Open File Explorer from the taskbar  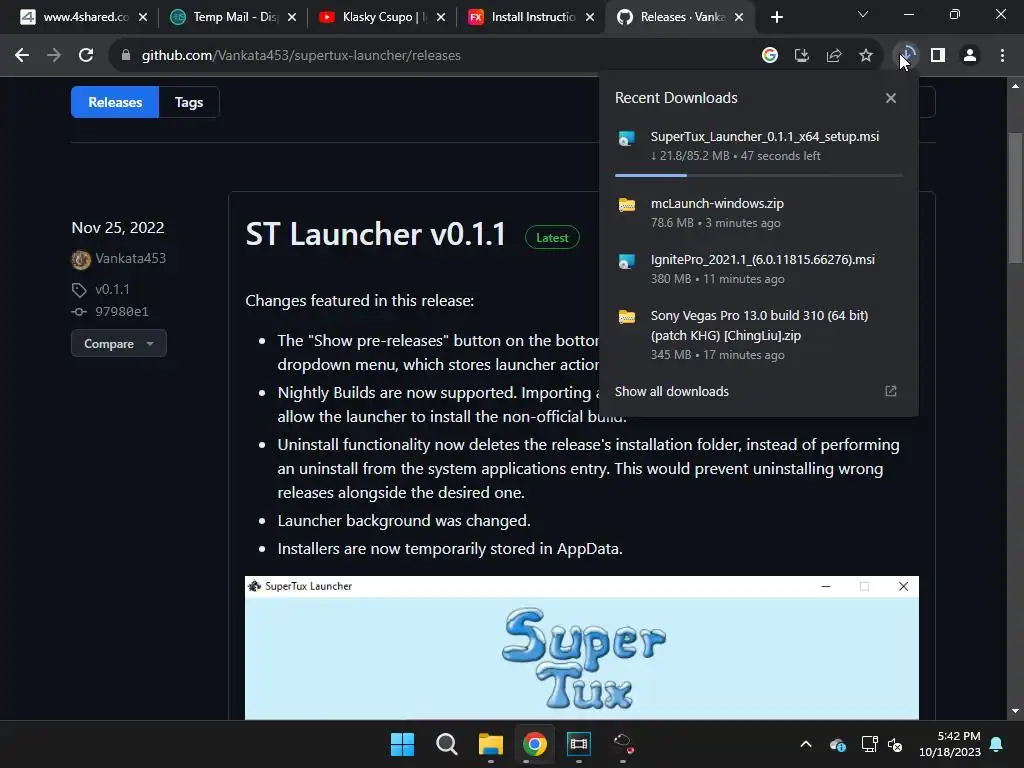coord(490,744)
